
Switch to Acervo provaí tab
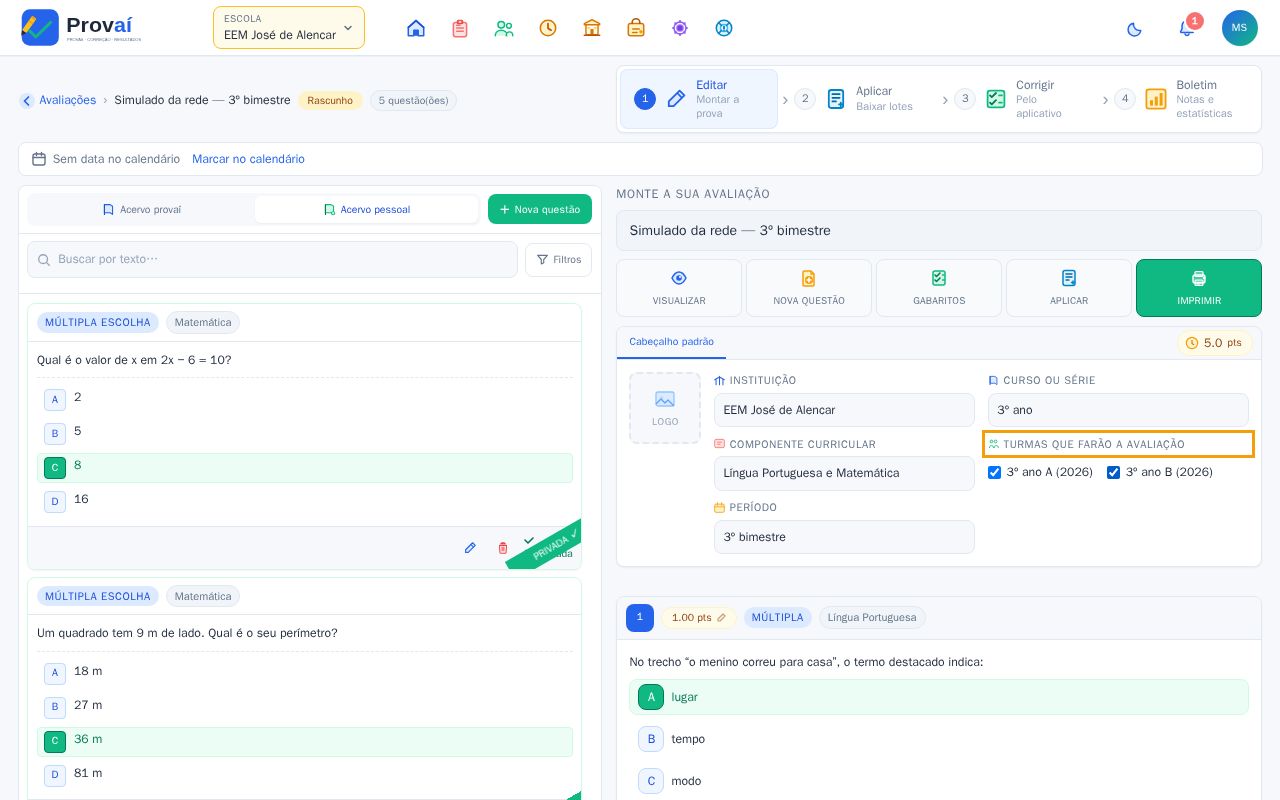coord(141,210)
